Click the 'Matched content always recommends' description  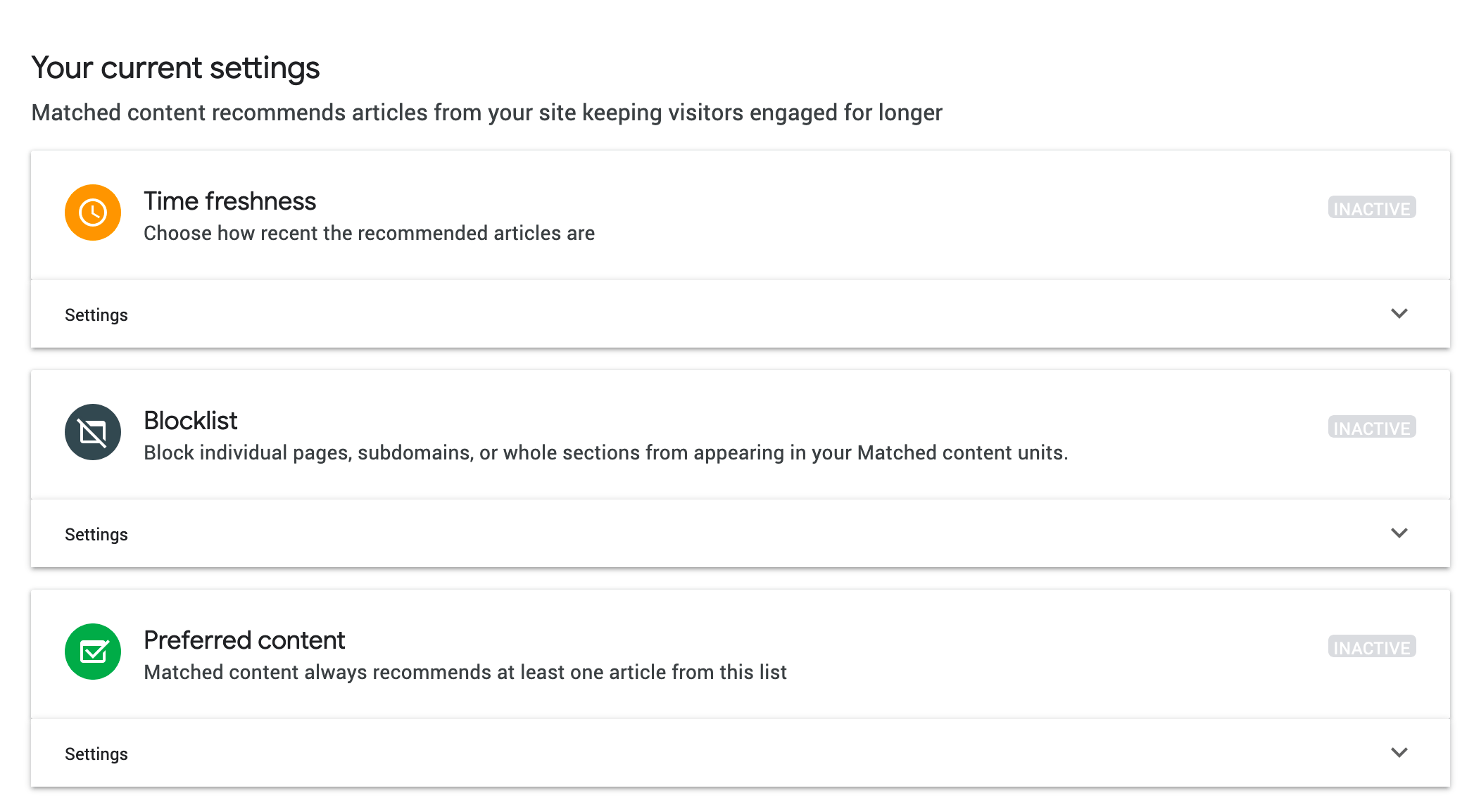tap(465, 673)
